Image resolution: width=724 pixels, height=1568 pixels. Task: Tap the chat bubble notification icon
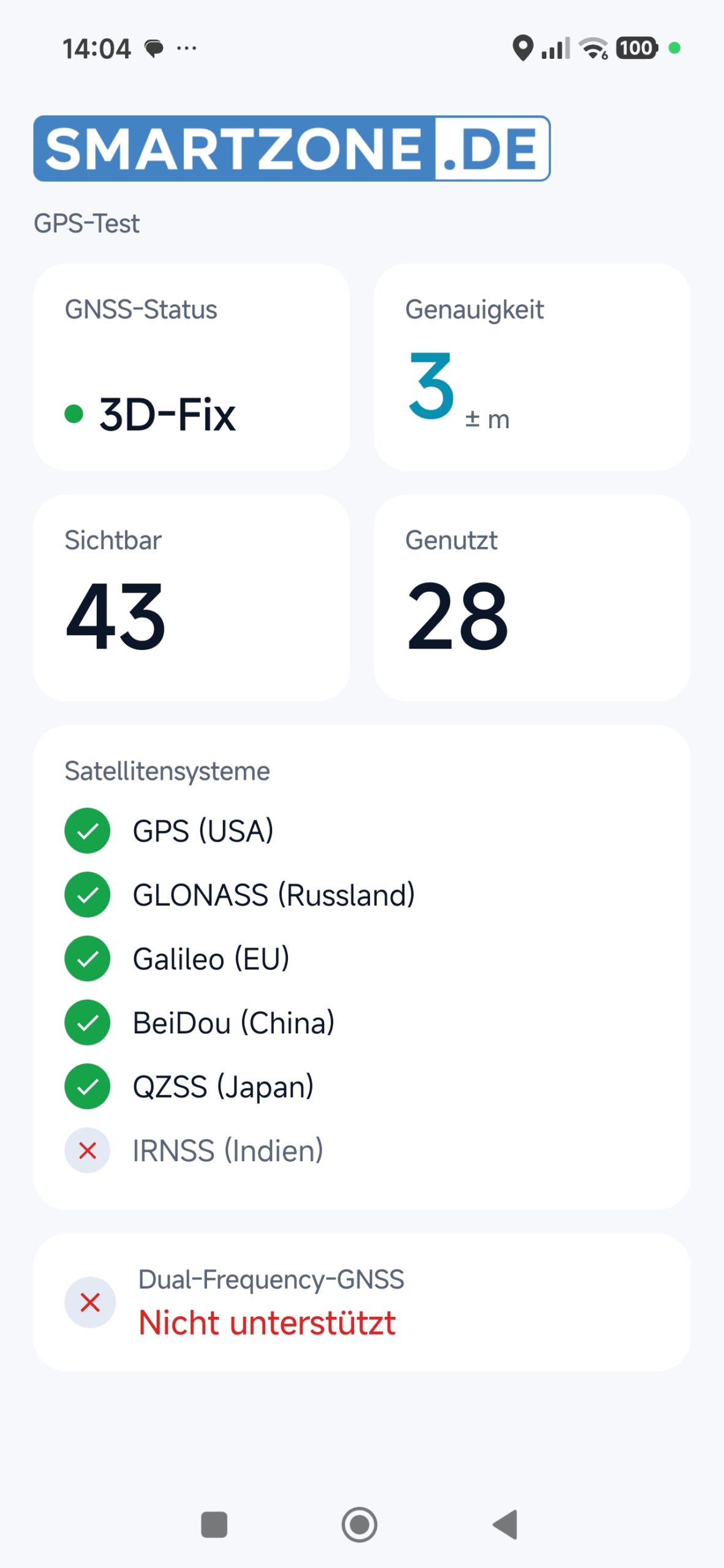[154, 48]
